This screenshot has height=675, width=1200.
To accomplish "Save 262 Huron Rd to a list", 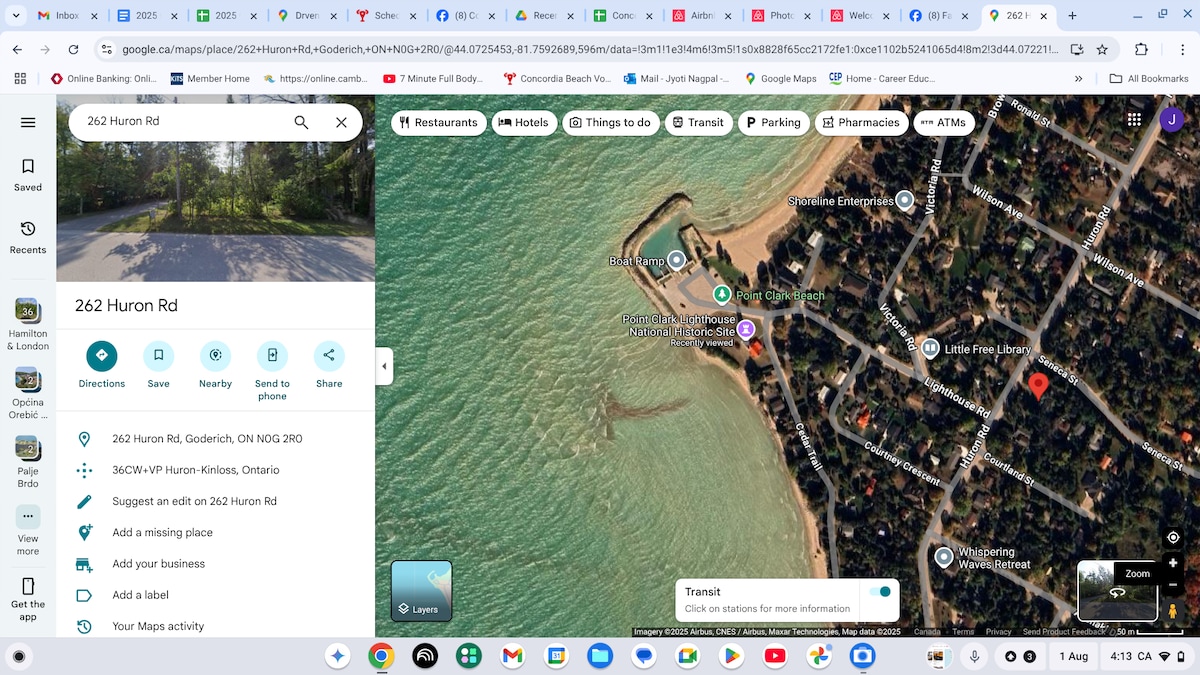I will click(x=158, y=365).
